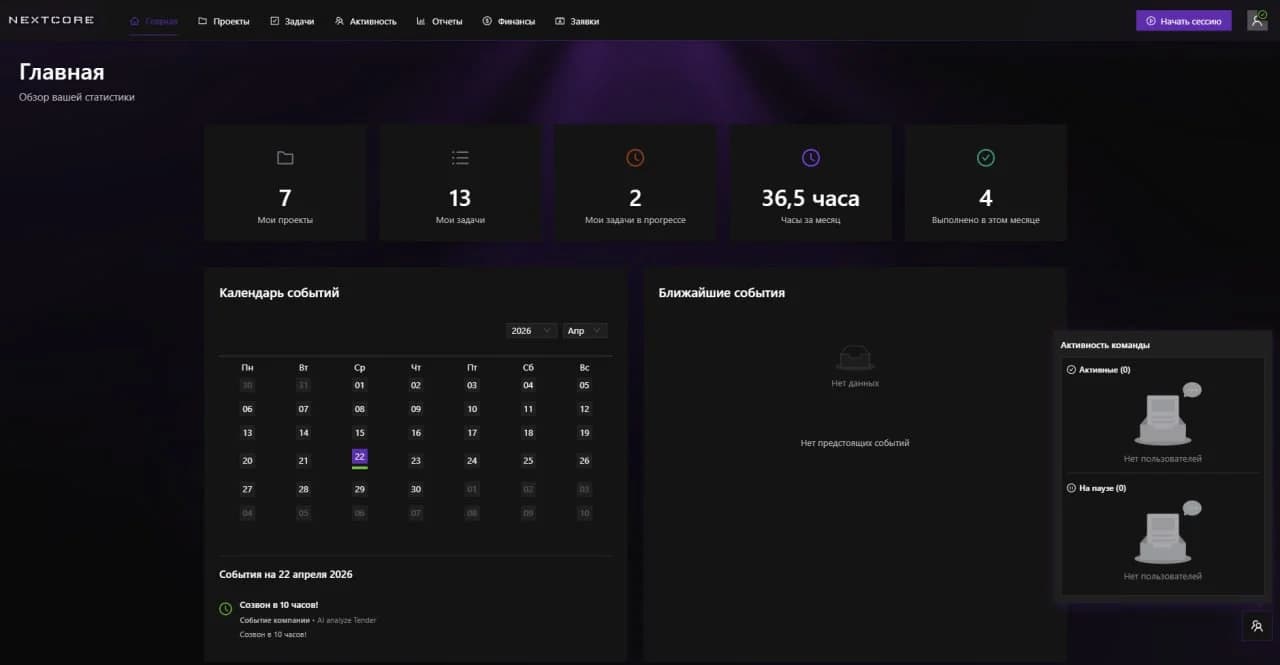Open the month Апр dropdown

click(585, 331)
